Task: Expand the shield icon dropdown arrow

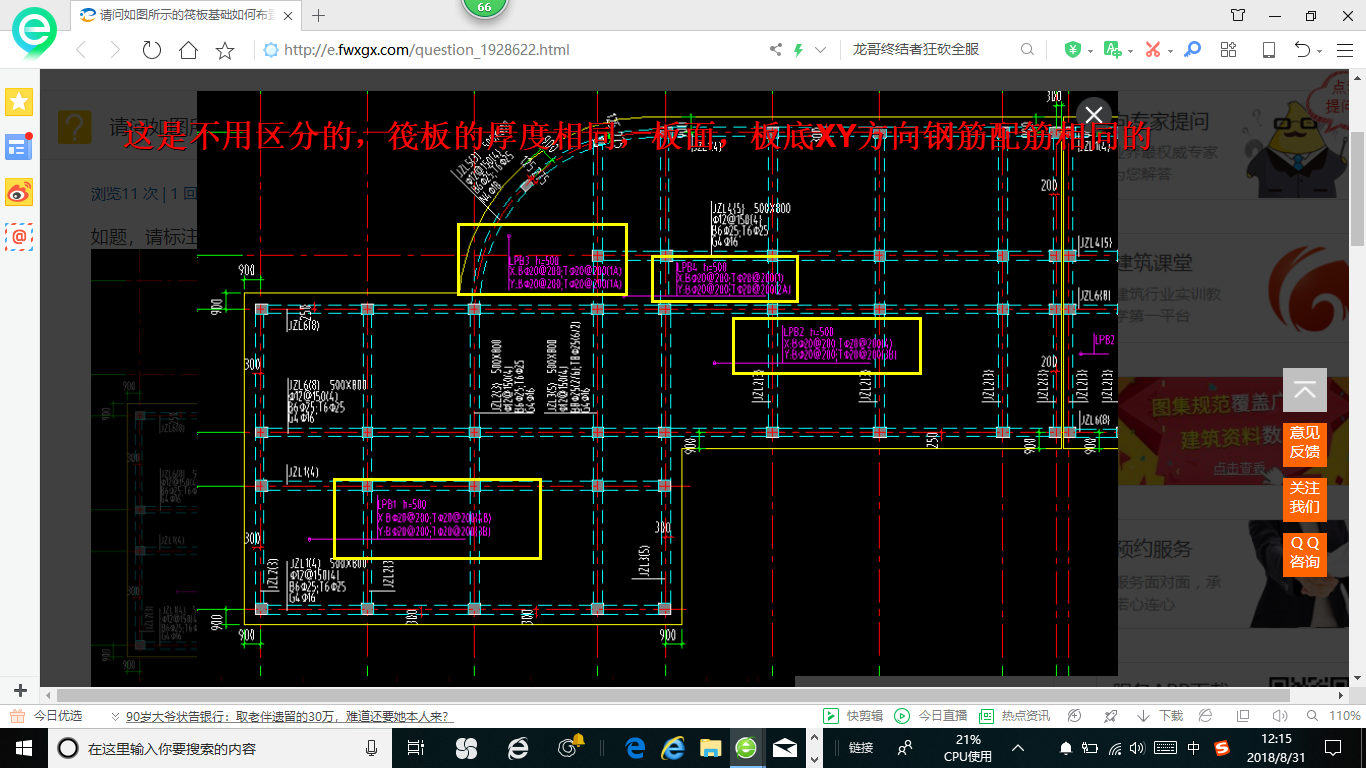Action: pos(1090,51)
